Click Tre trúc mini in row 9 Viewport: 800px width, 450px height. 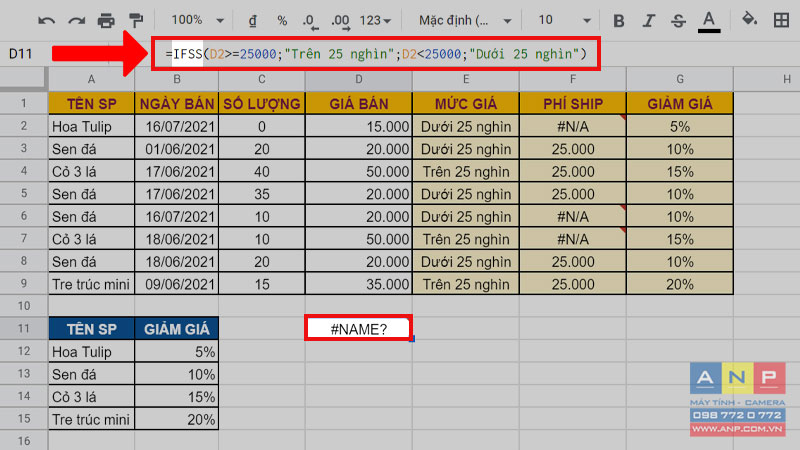(x=91, y=284)
